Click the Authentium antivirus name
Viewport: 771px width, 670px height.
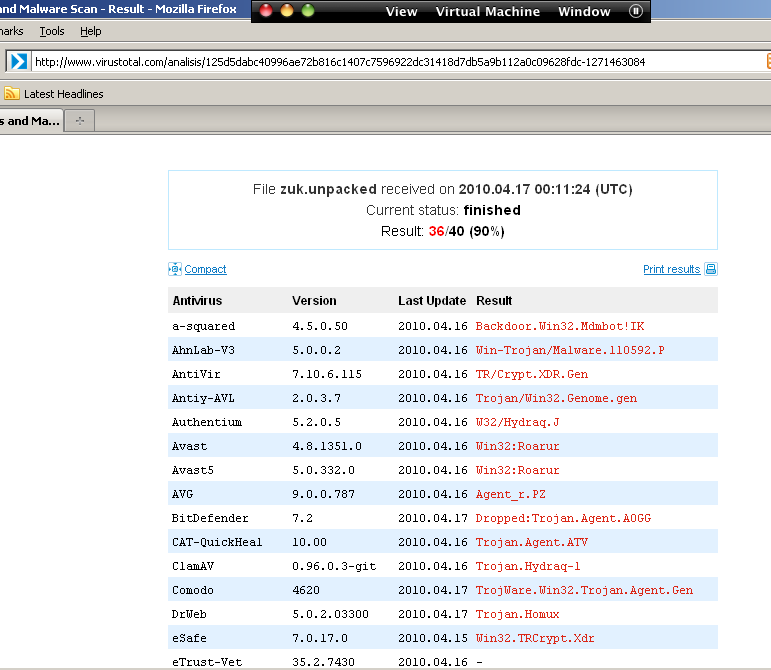click(207, 422)
